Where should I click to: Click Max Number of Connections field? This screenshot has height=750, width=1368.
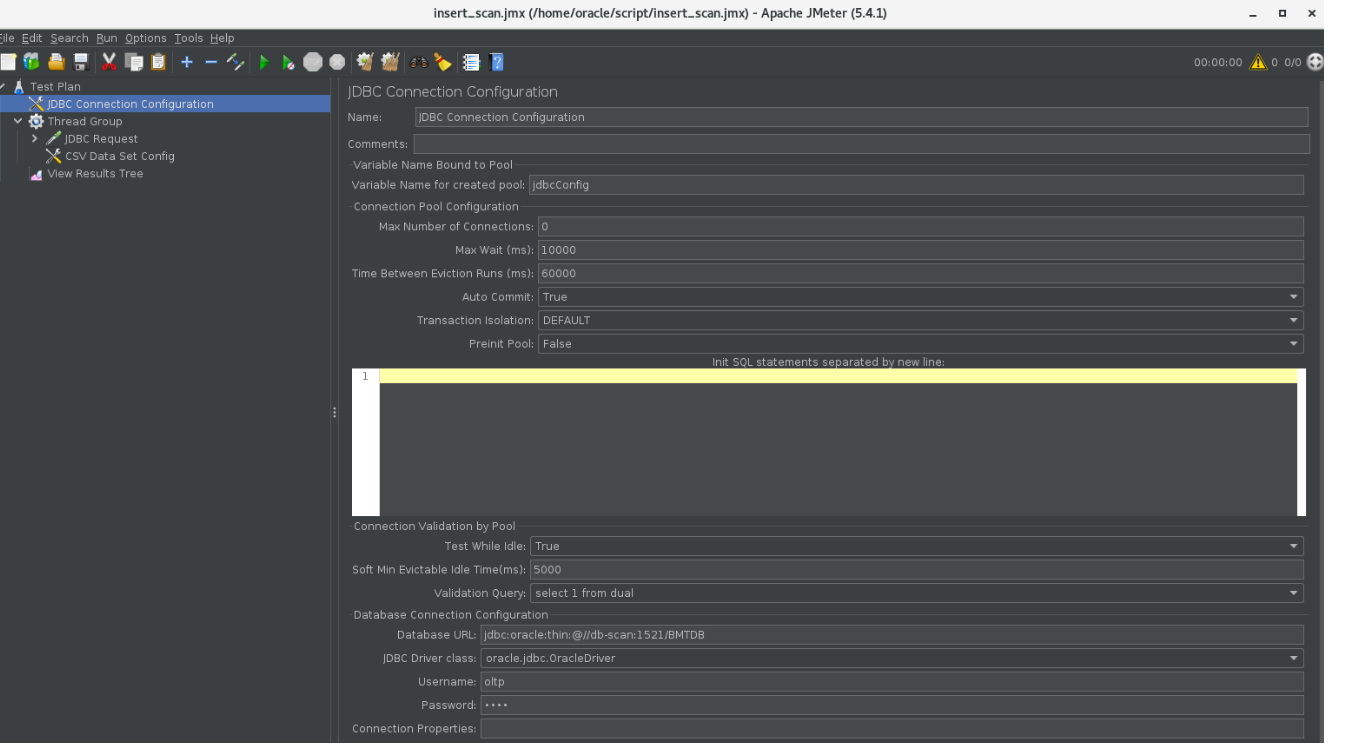[x=921, y=227]
